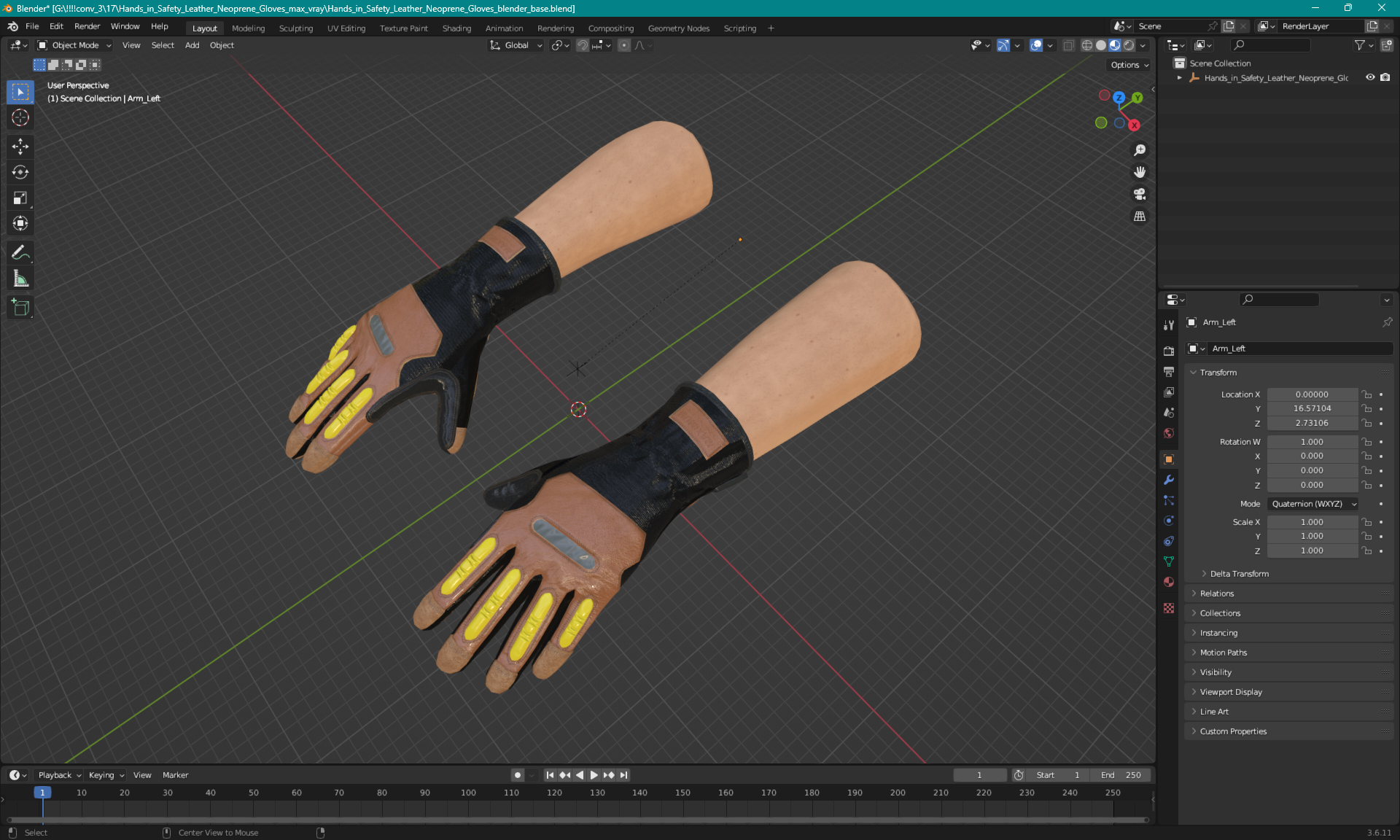Viewport: 1400px width, 840px height.
Task: Activate the Transform tool
Action: point(20,223)
